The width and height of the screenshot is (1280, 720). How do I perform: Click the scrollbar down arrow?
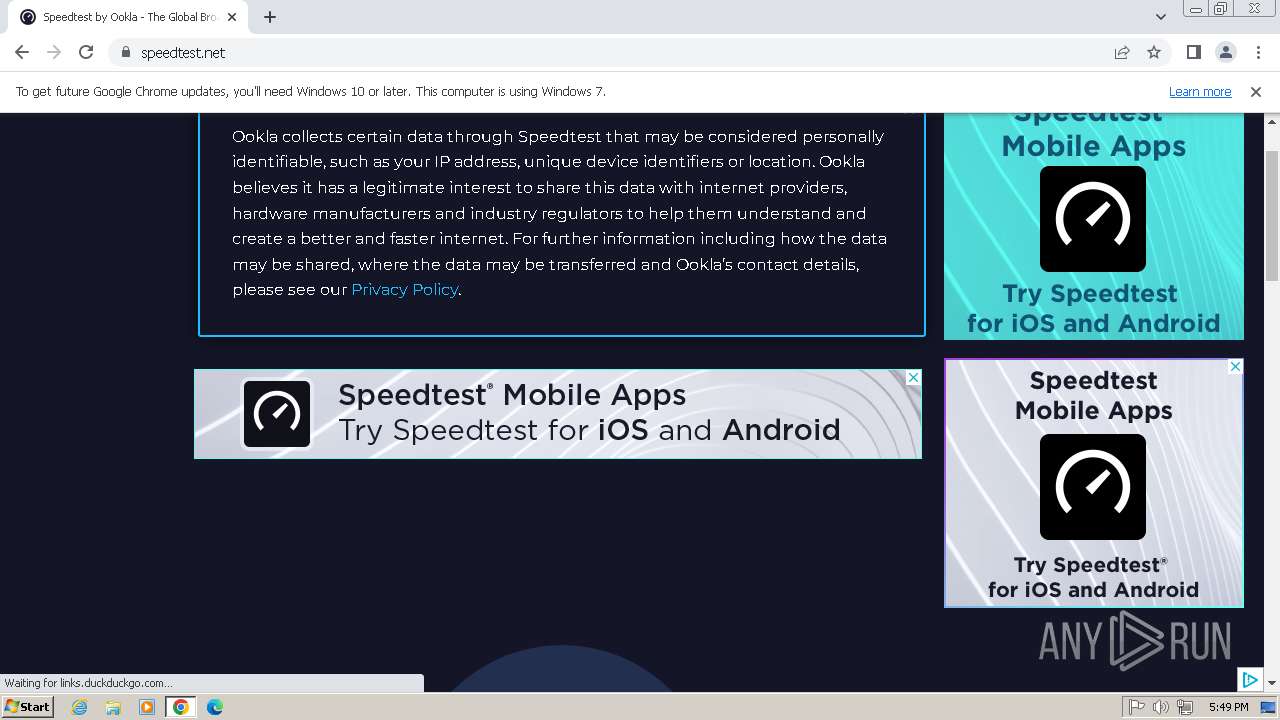(x=1272, y=683)
